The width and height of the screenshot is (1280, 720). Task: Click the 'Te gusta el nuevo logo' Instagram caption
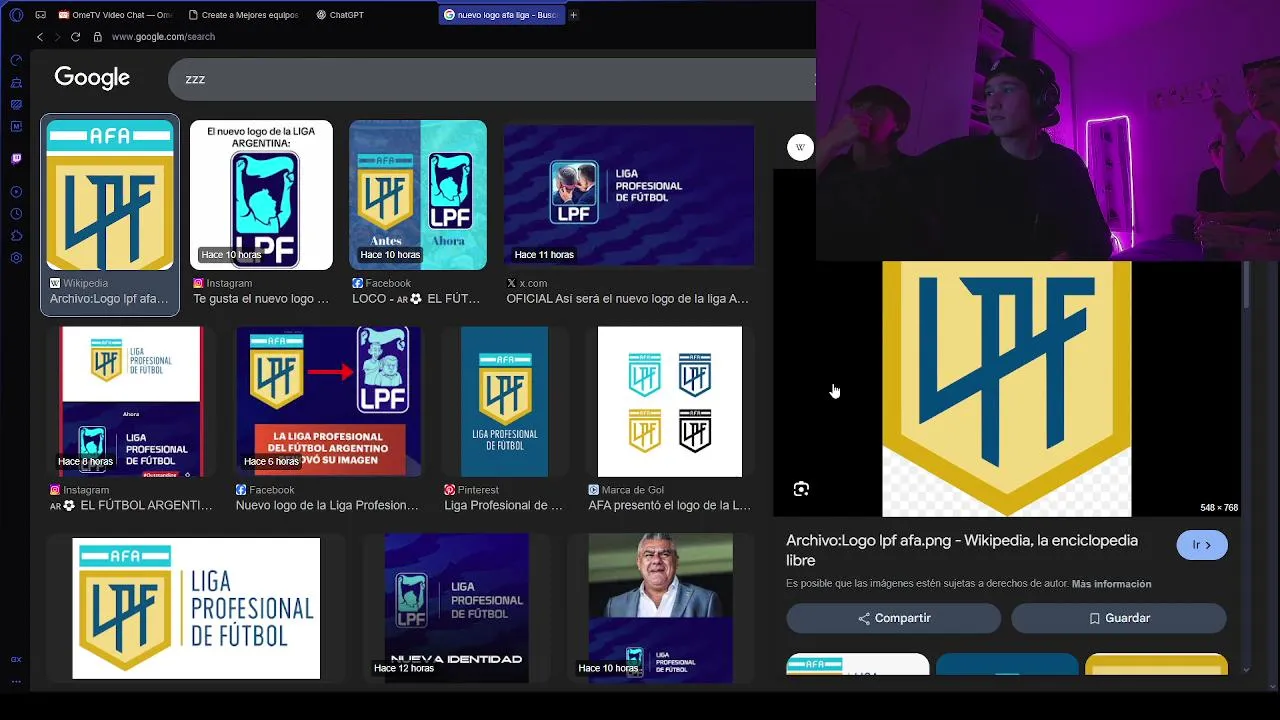coord(261,299)
